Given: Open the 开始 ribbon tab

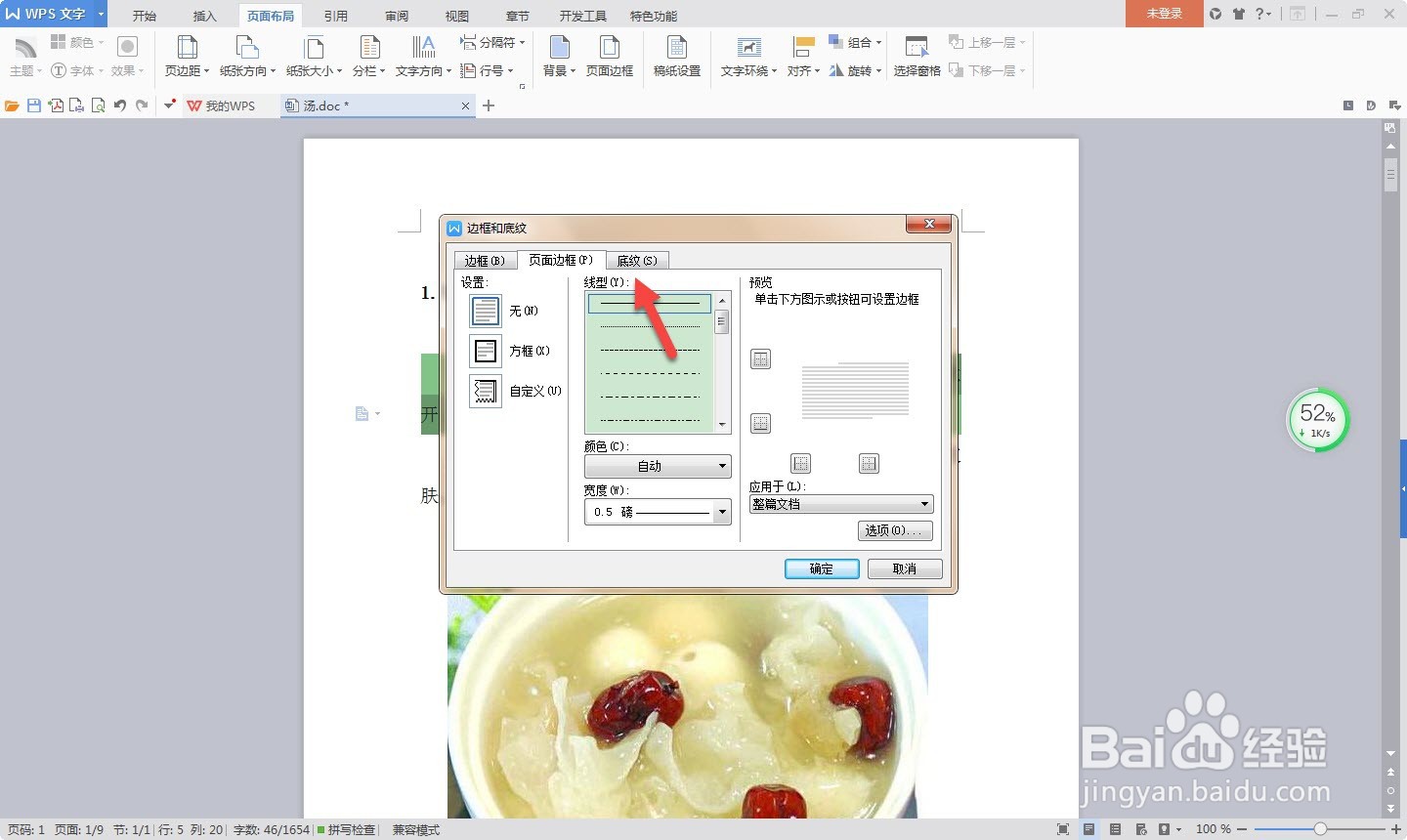Looking at the screenshot, I should coord(145,16).
